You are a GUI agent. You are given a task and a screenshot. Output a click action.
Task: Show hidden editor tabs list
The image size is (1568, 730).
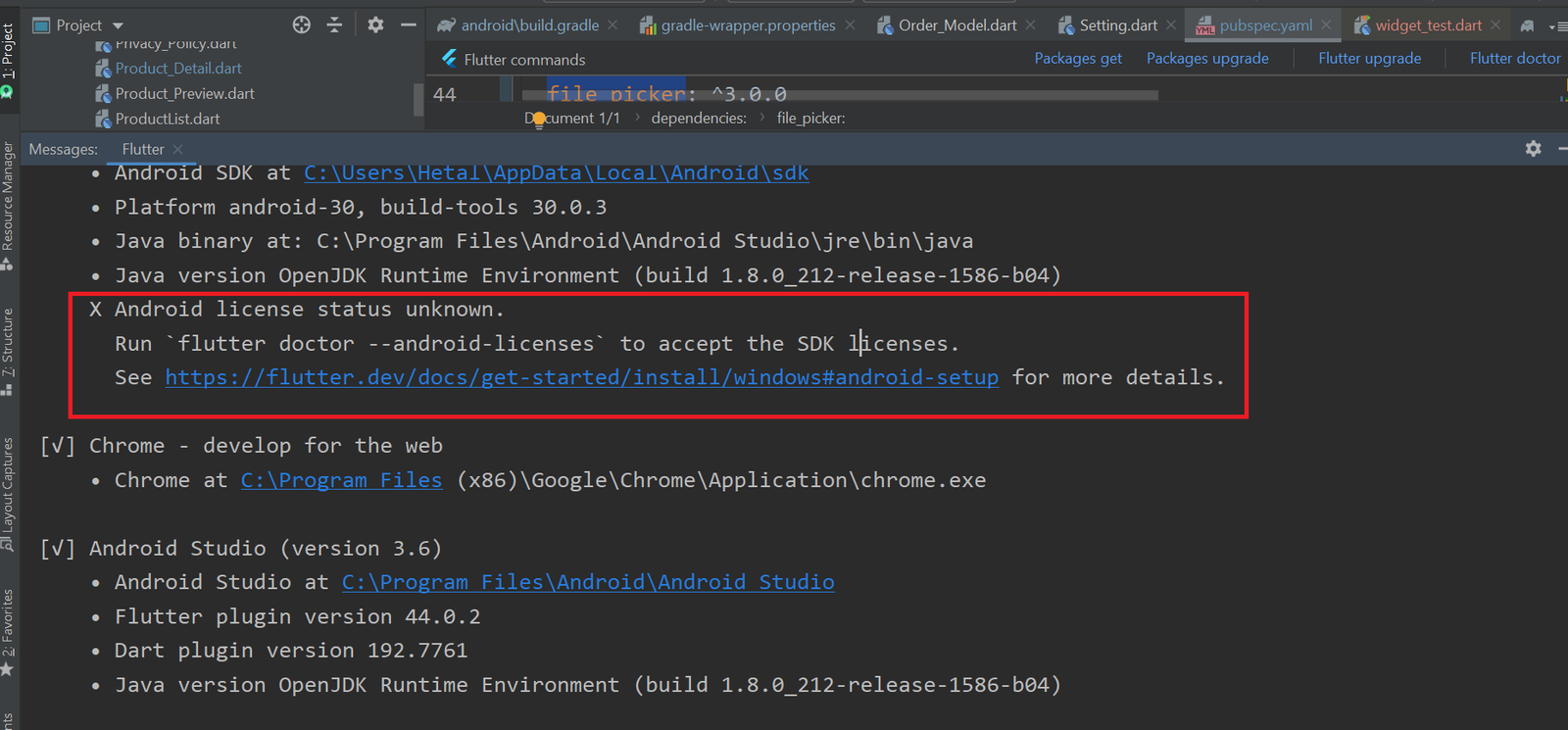pos(1556,26)
